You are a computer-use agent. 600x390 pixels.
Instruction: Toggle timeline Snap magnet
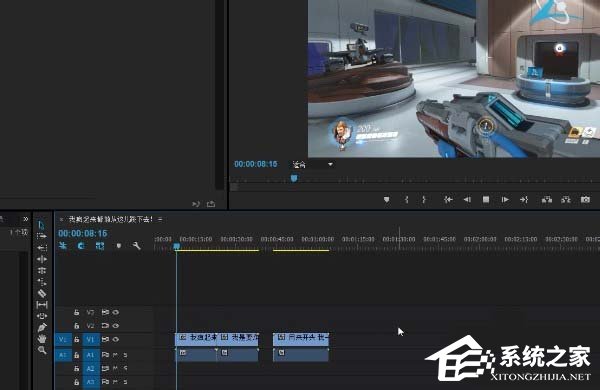[81, 246]
